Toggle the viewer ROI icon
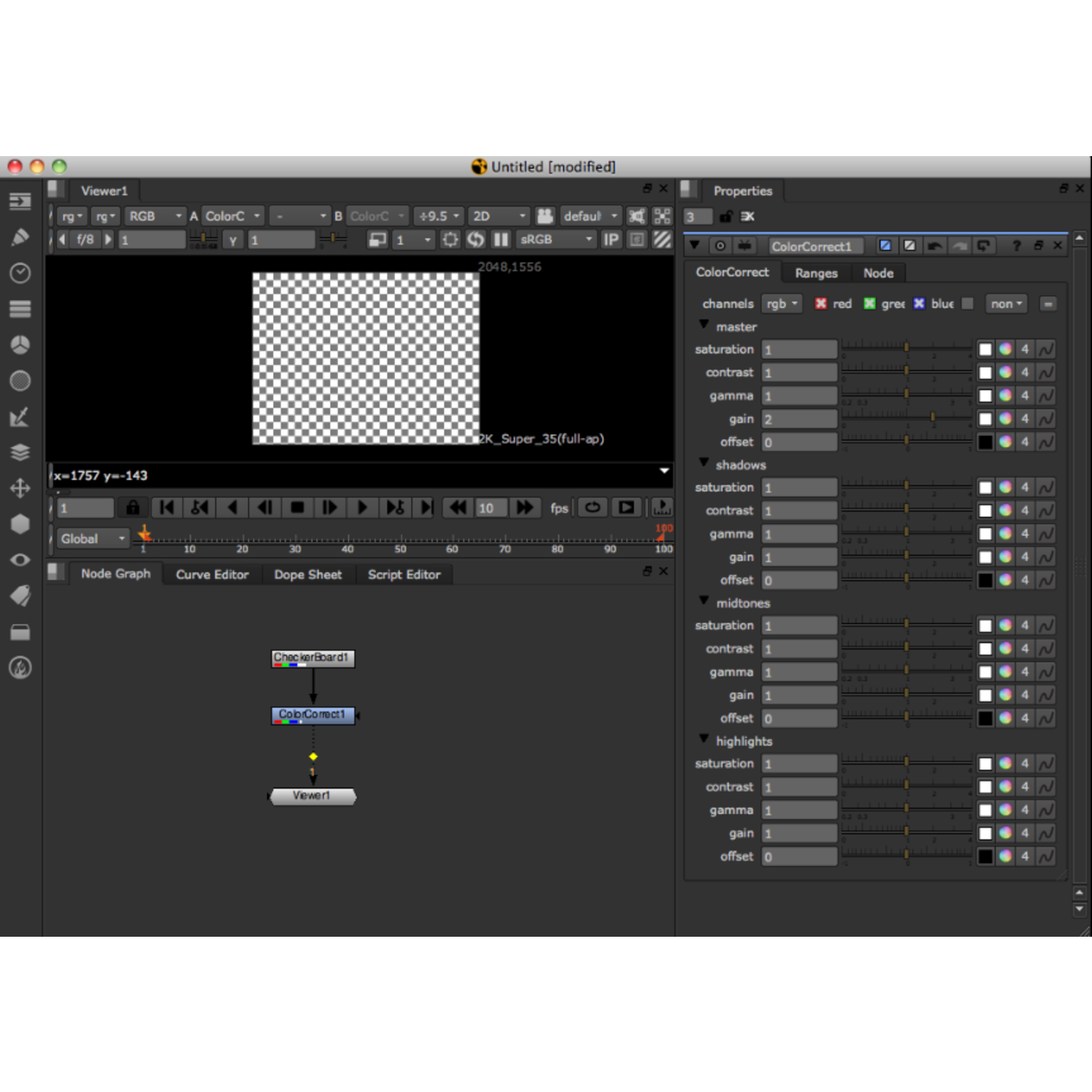1092x1092 pixels. click(x=450, y=240)
